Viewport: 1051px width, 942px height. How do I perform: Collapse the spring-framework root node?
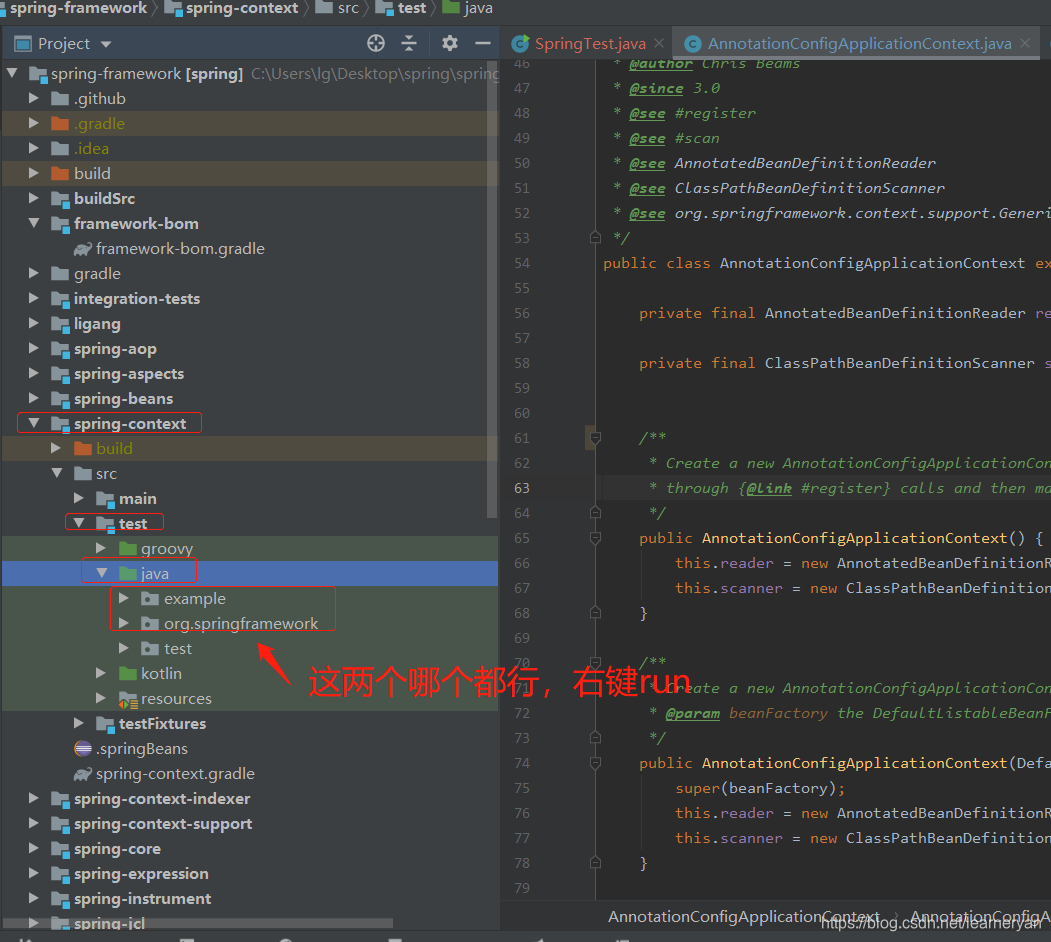pyautogui.click(x=12, y=72)
